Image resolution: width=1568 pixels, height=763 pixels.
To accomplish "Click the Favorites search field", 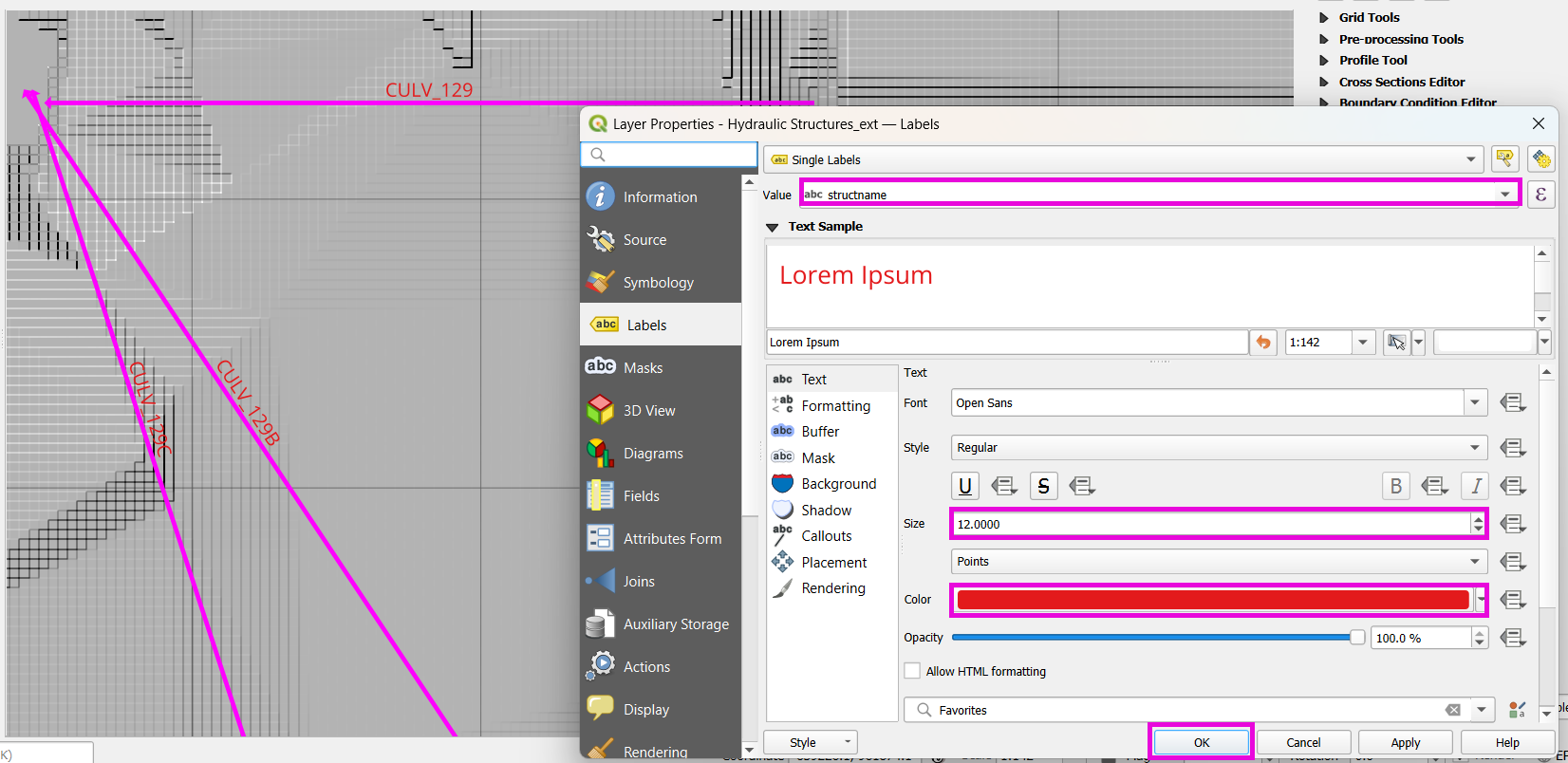I will [x=1186, y=710].
